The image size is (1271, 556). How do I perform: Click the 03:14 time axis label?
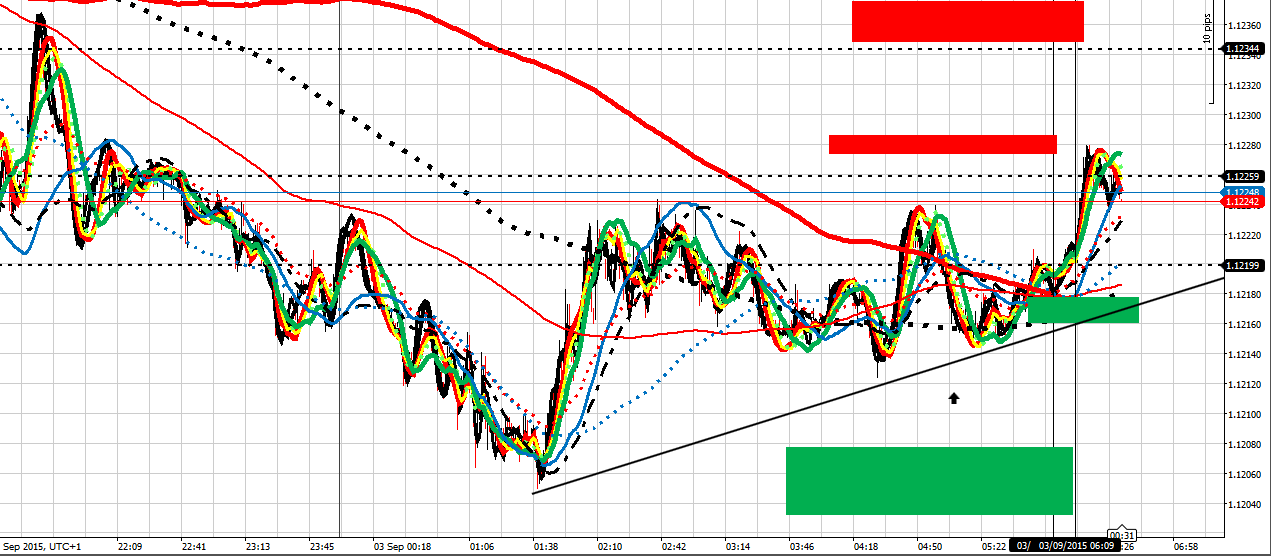pos(738,547)
